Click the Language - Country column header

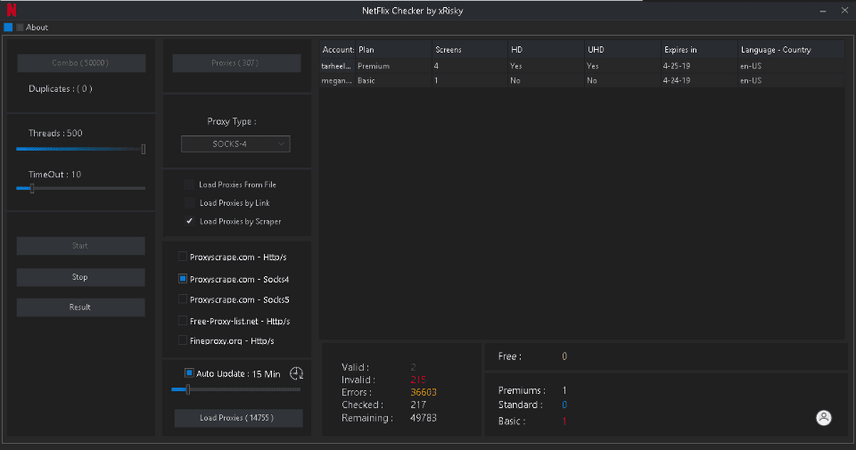coord(791,50)
